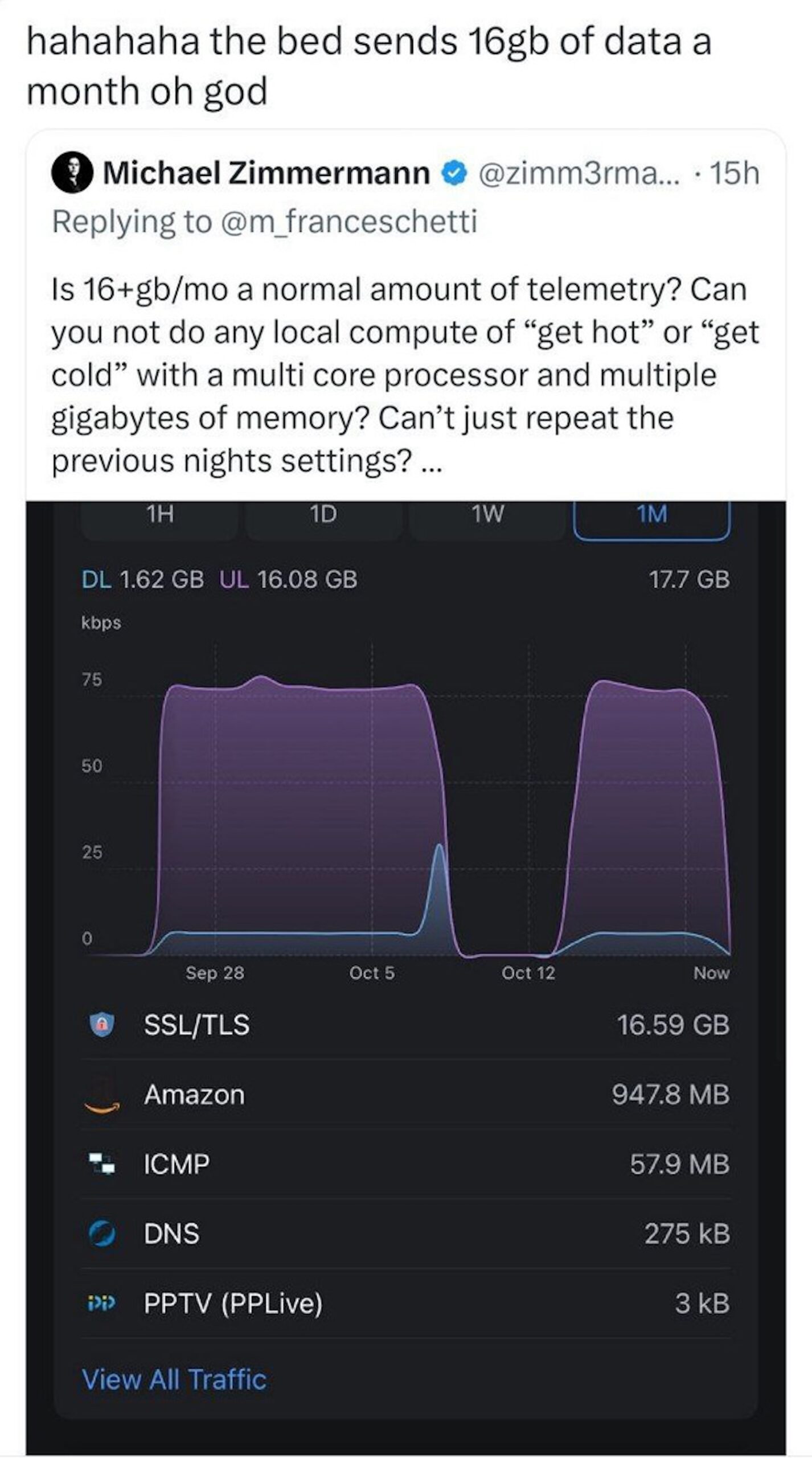Screen dimensions: 812x1458
Task: Click the Oct 5 chart date marker
Action: [x=372, y=973]
